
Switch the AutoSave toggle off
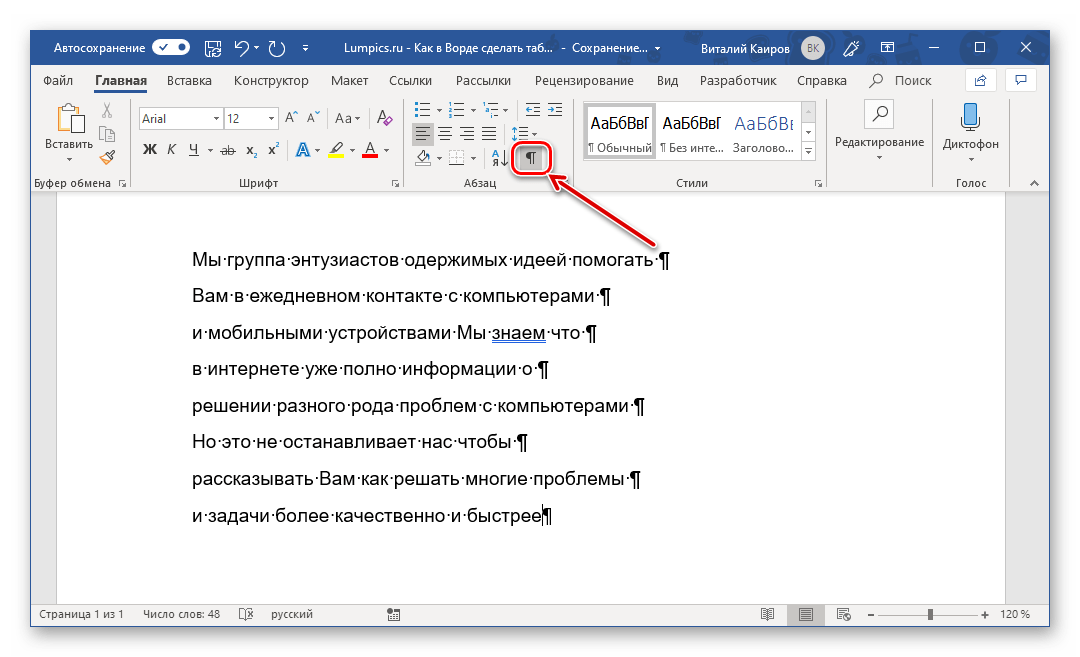pos(171,47)
